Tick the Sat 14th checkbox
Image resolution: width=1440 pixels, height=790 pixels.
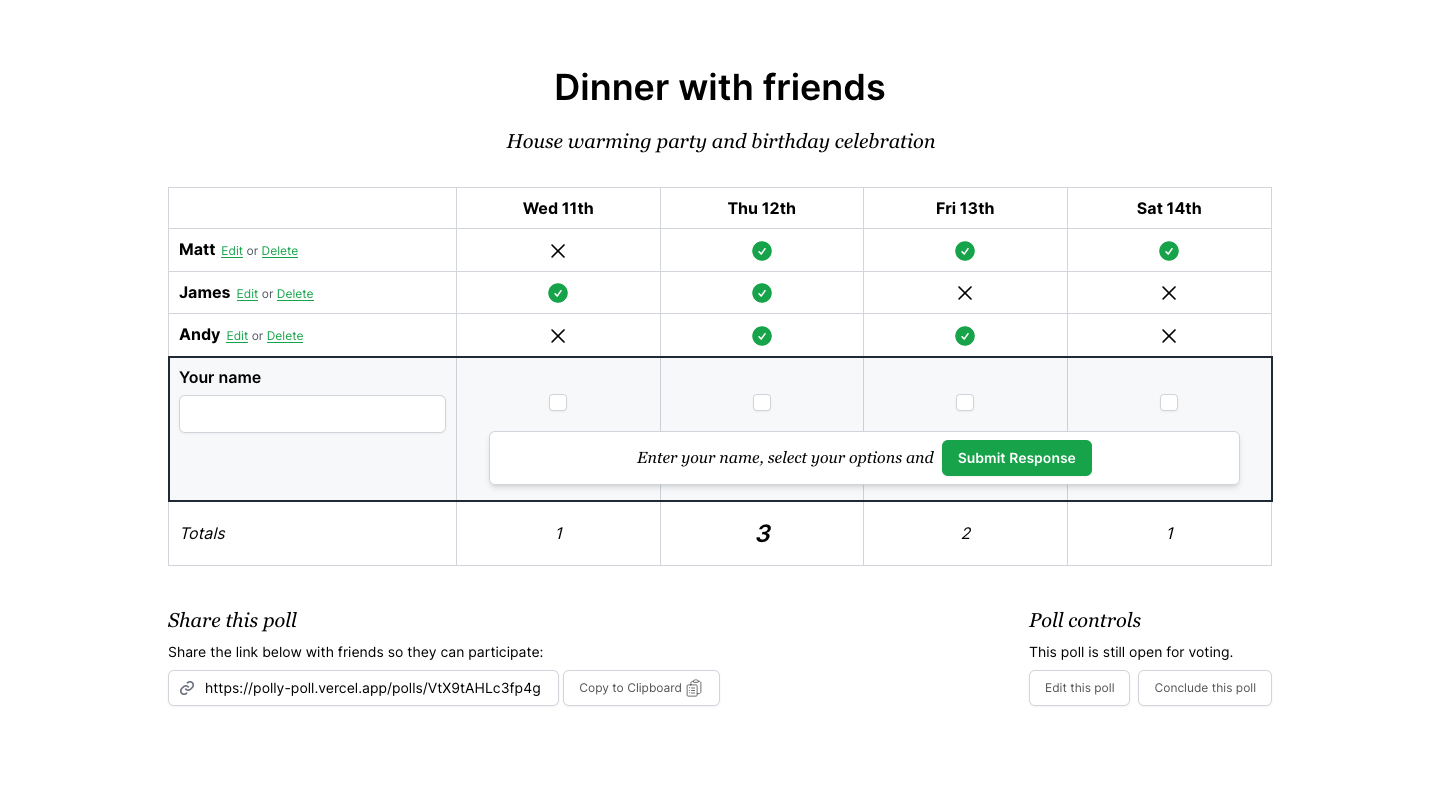(1169, 402)
